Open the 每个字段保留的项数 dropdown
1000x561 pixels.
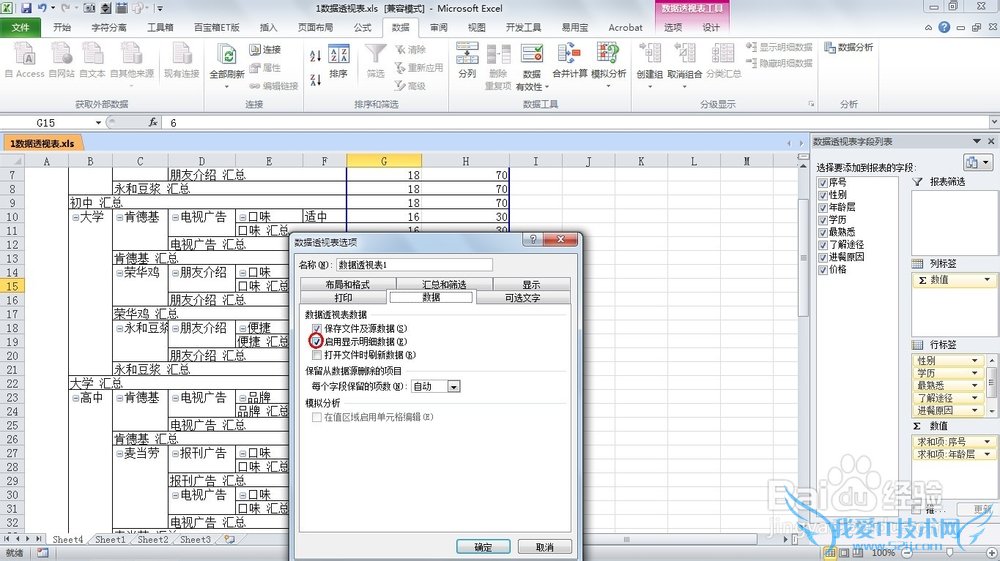point(454,386)
